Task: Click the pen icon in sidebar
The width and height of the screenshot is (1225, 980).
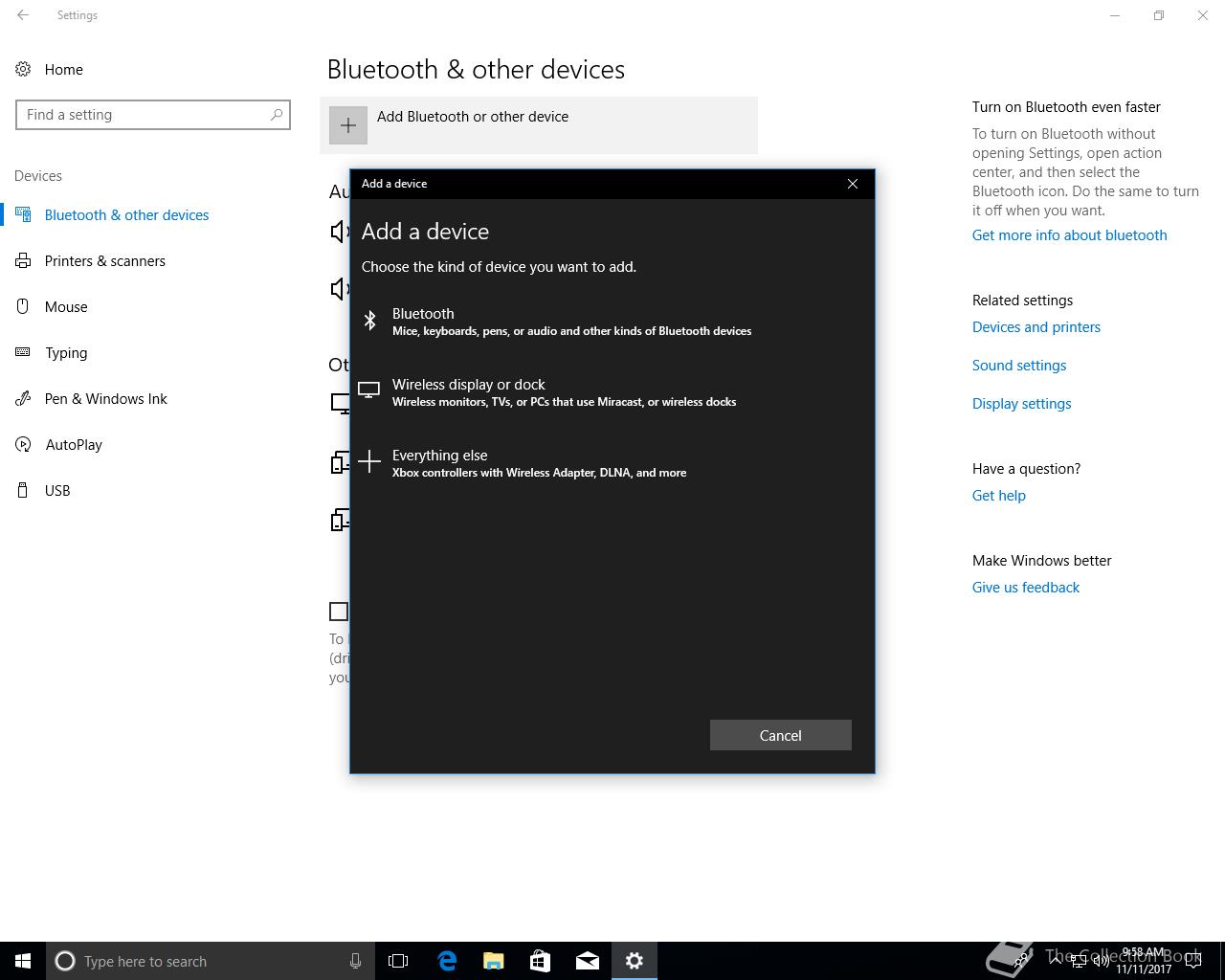Action: pos(23,398)
